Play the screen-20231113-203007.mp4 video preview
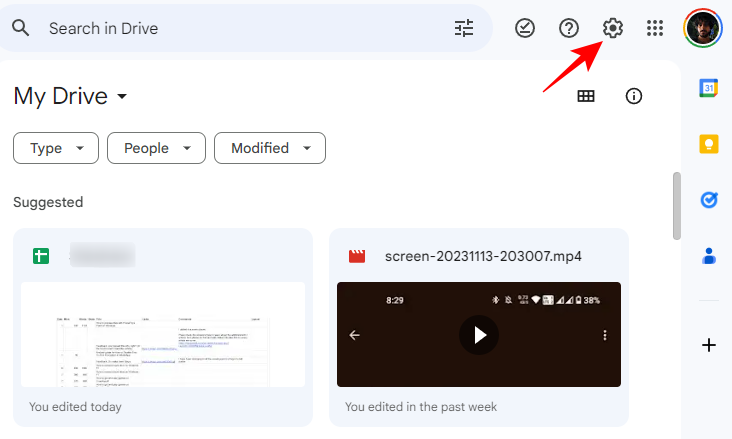 pyautogui.click(x=479, y=335)
